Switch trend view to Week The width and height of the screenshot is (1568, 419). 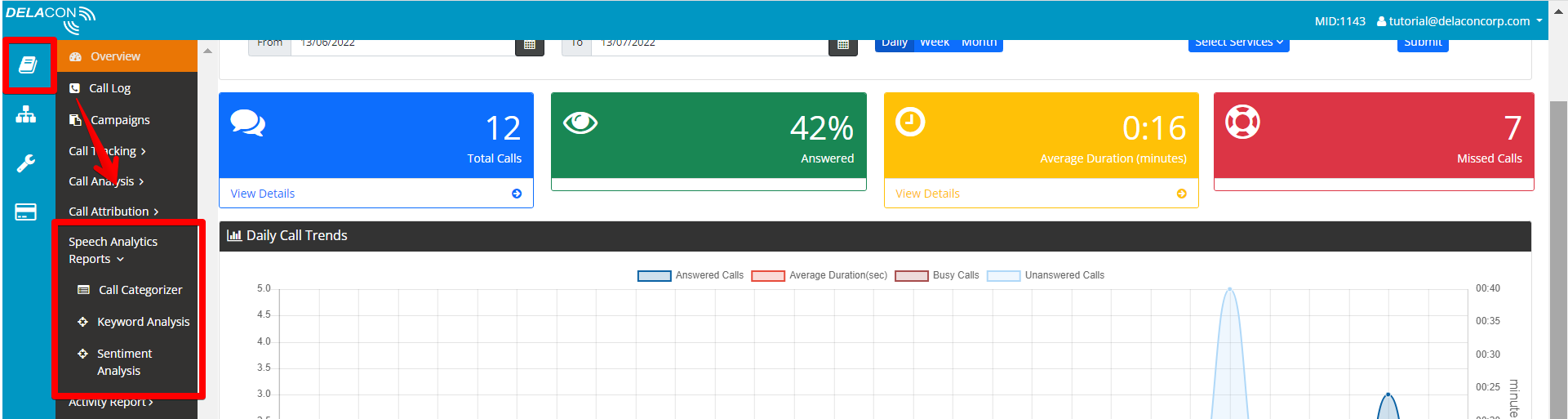[x=935, y=44]
